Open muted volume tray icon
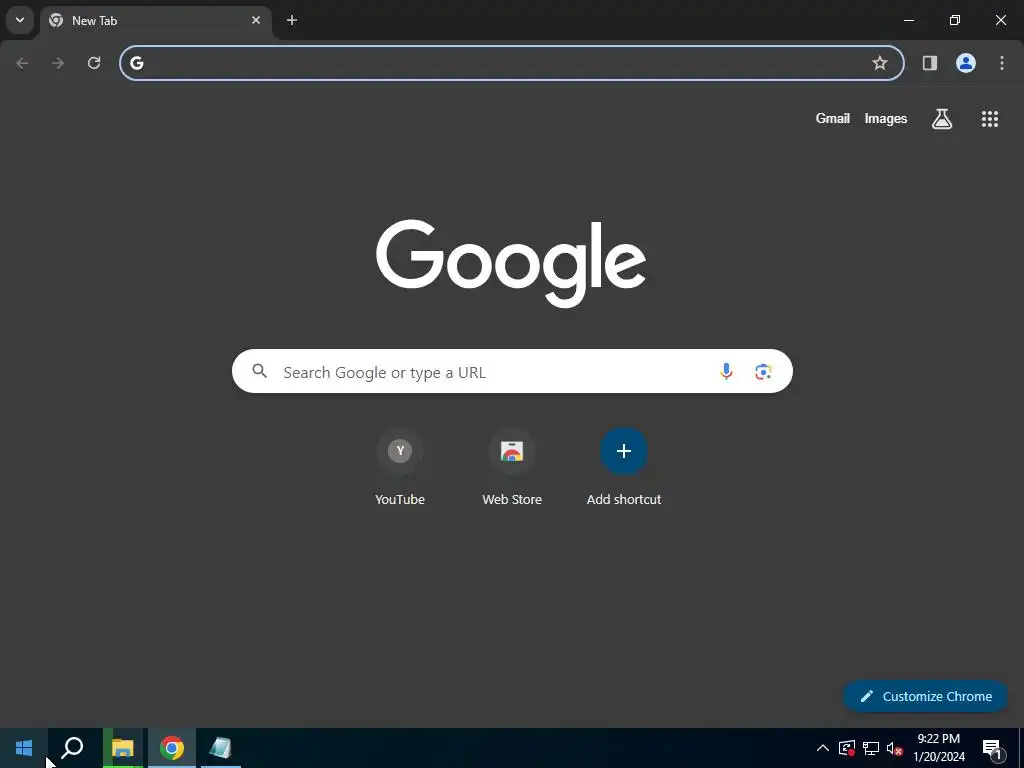Viewport: 1024px width, 768px height. point(895,748)
